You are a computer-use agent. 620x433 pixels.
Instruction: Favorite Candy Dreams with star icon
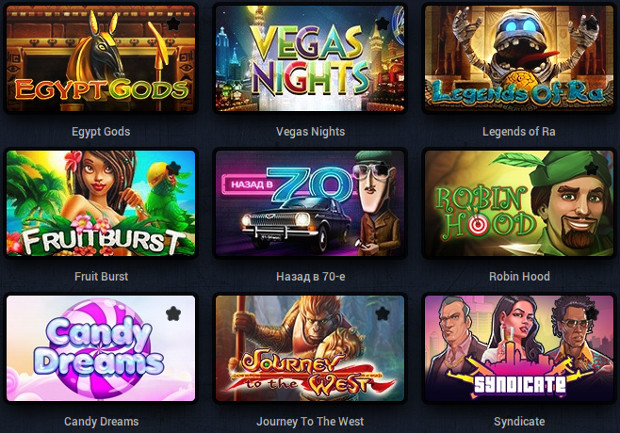tap(173, 314)
